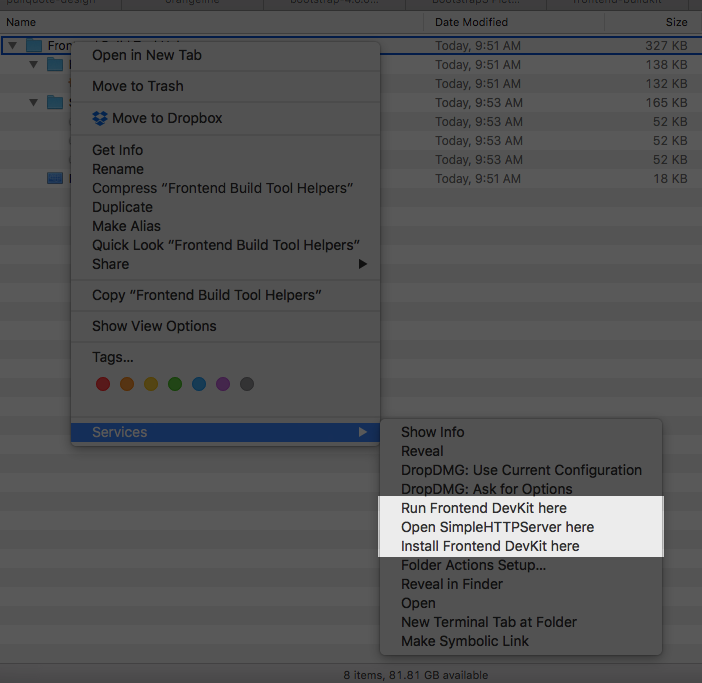Click the Dropbox logo icon
702x683 pixels.
pos(99,118)
